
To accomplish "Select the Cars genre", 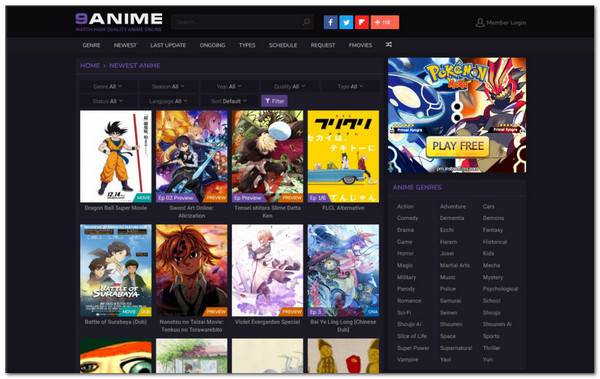I will pyautogui.click(x=489, y=206).
